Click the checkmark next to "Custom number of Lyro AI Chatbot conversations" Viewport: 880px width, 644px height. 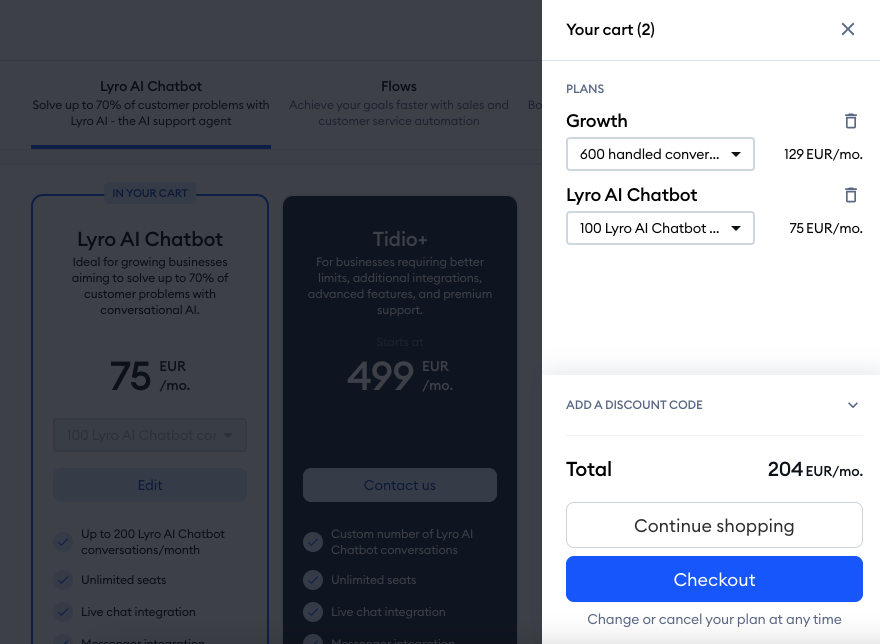click(312, 541)
